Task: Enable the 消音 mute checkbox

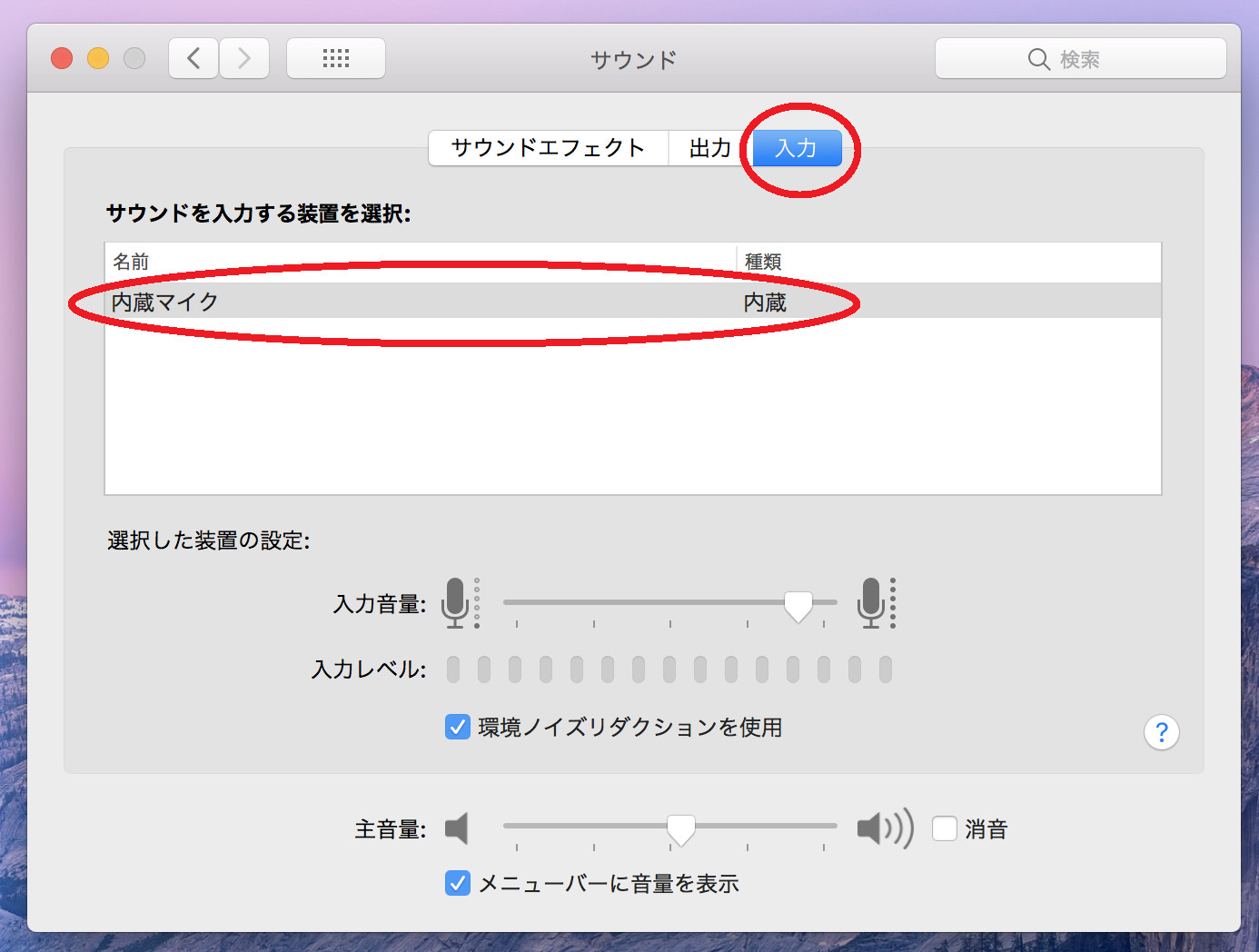Action: [x=945, y=828]
